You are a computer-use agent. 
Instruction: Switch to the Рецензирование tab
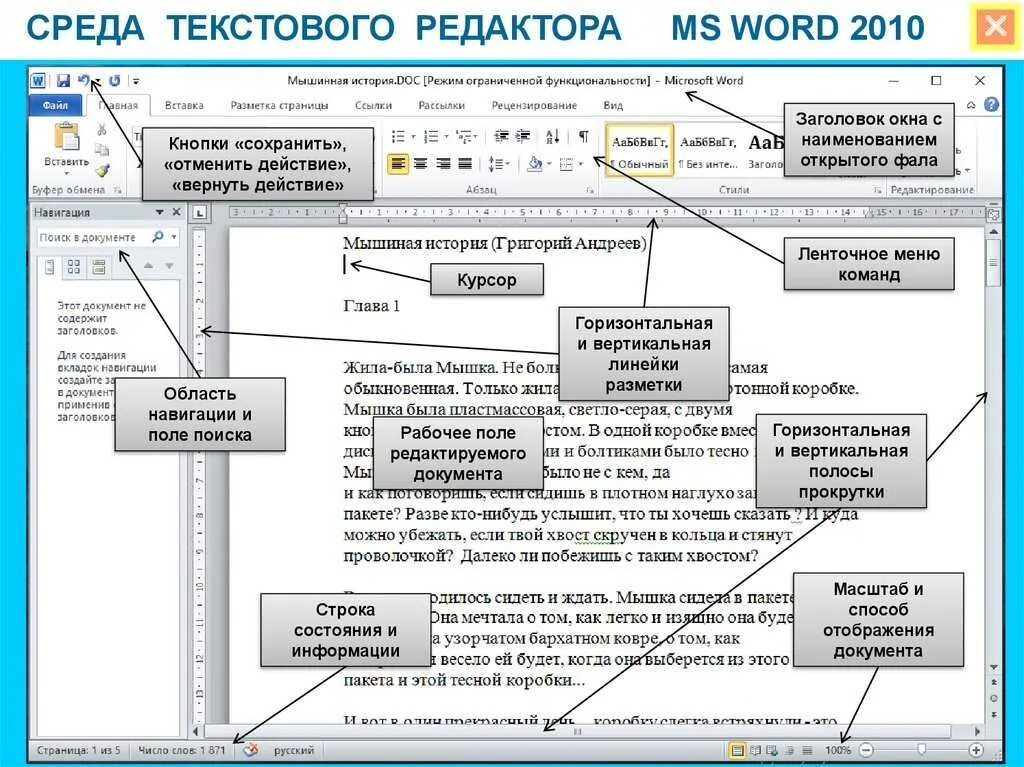[x=534, y=105]
